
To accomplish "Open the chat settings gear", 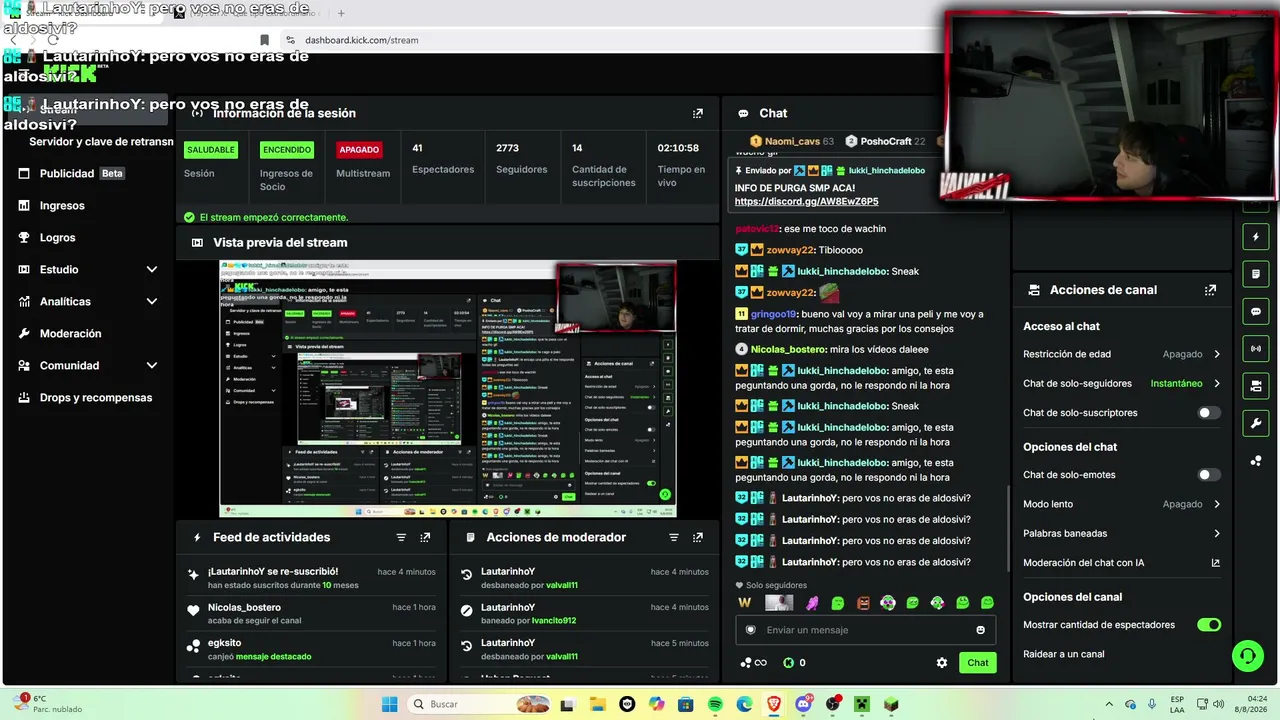I will 941,662.
